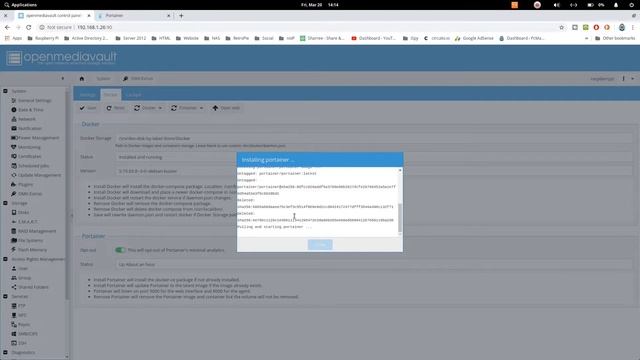640x360 pixels.
Task: Select the openmediavault control panel browser tab
Action: click(54, 16)
